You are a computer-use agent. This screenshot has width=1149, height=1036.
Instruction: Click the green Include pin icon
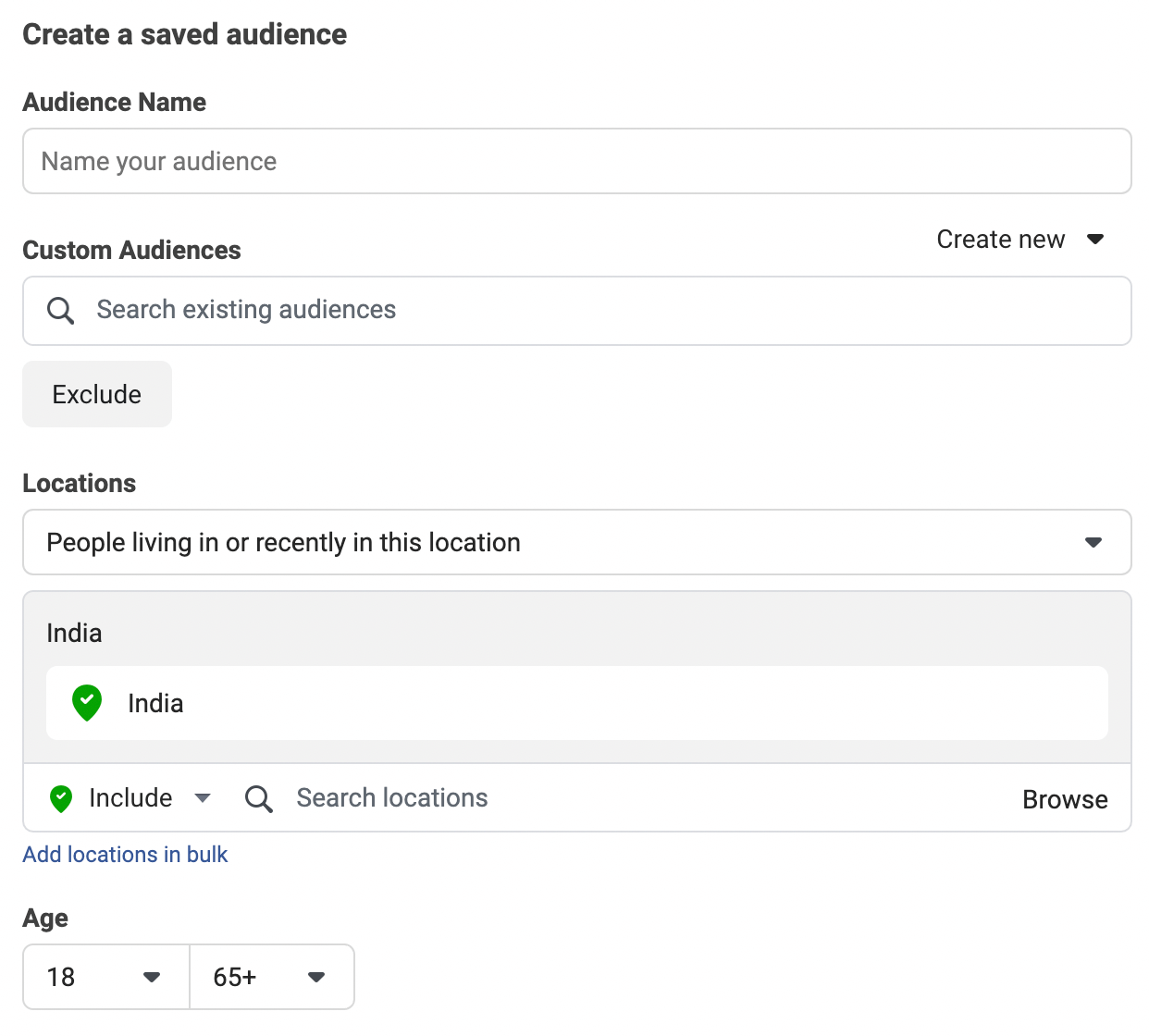[61, 798]
